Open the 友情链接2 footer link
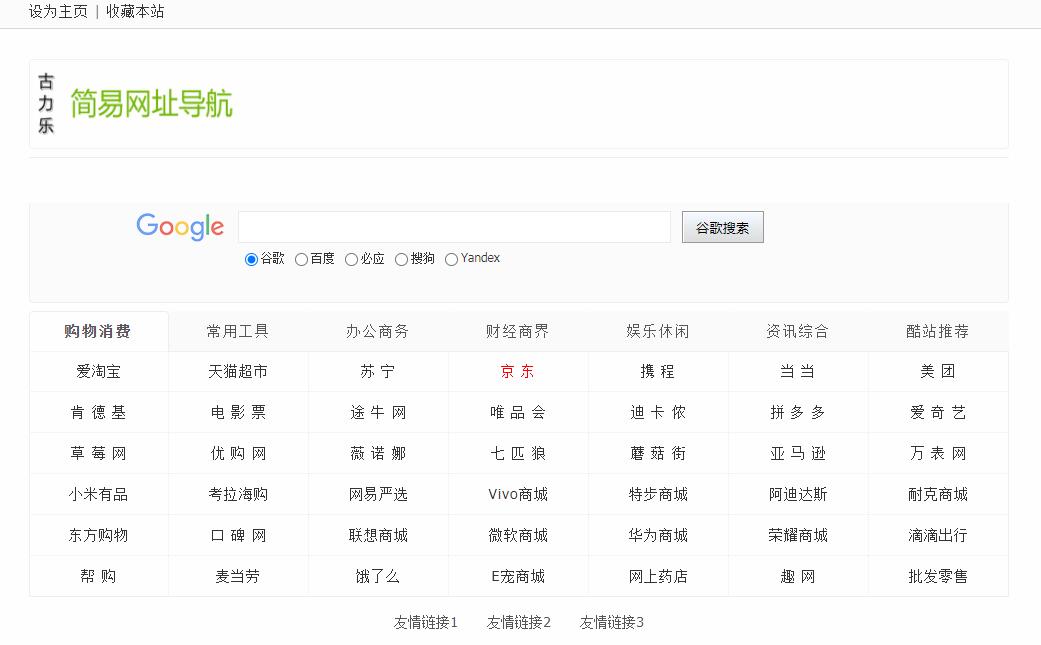 click(x=518, y=621)
